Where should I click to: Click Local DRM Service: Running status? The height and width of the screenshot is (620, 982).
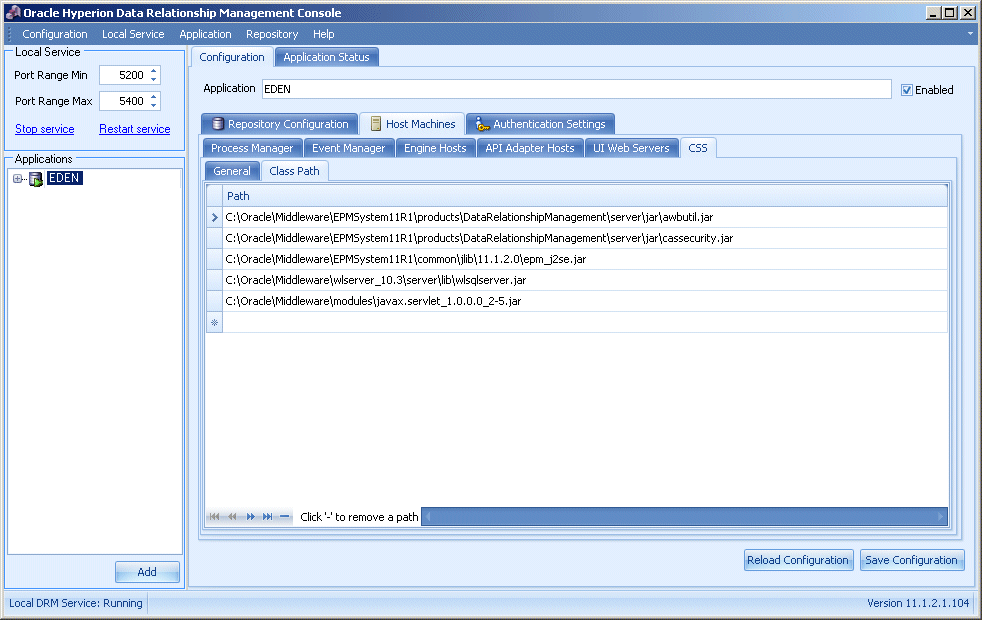click(x=76, y=603)
